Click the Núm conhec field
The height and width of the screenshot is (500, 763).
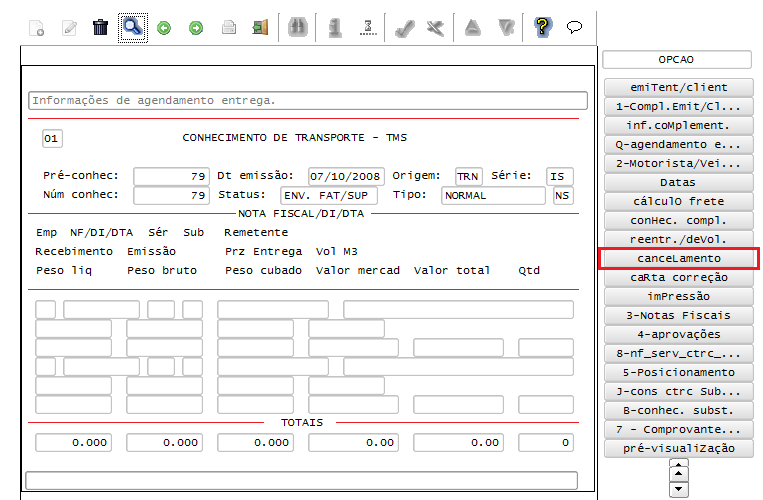(171, 196)
